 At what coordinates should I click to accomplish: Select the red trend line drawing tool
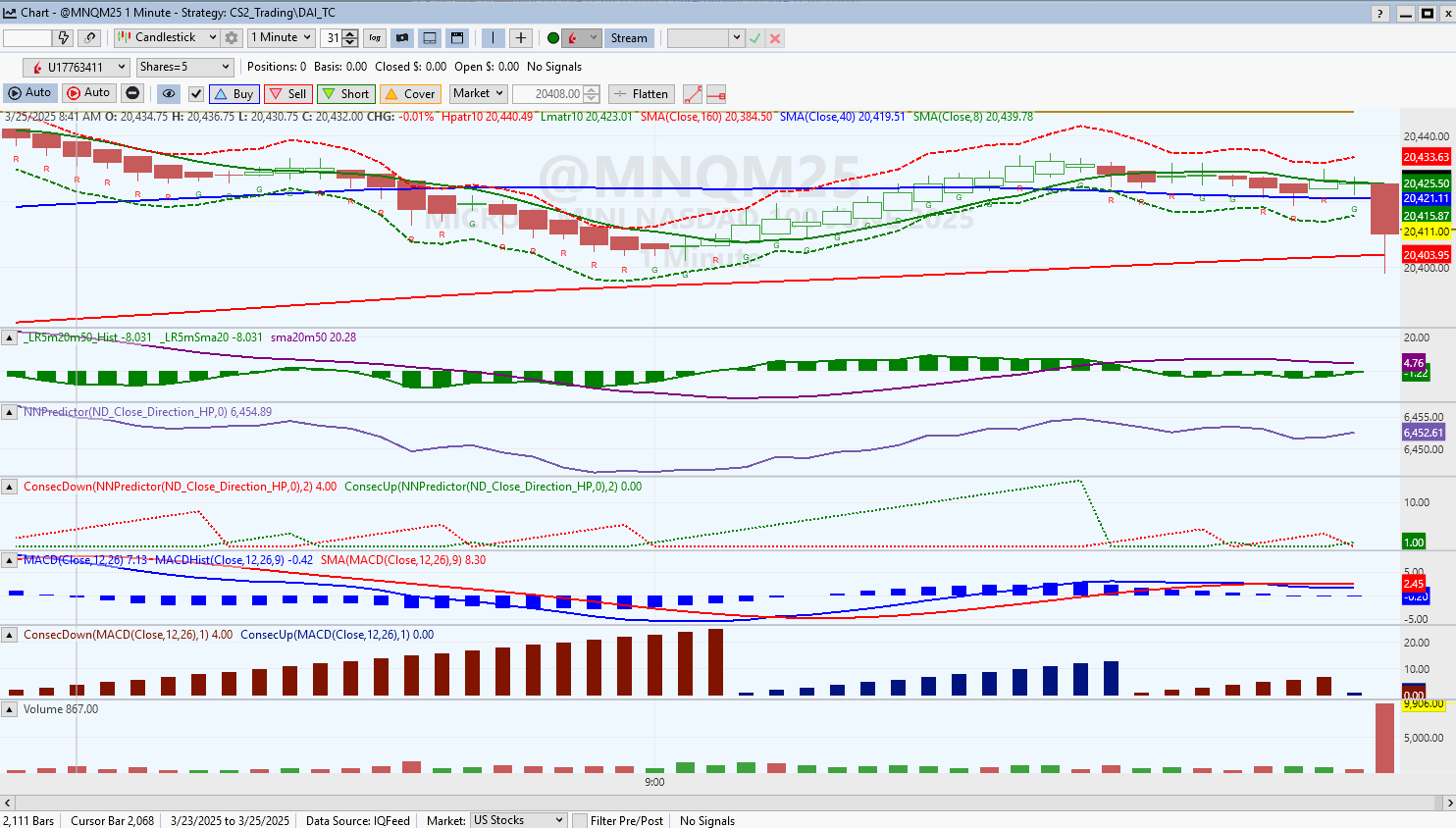pyautogui.click(x=693, y=94)
